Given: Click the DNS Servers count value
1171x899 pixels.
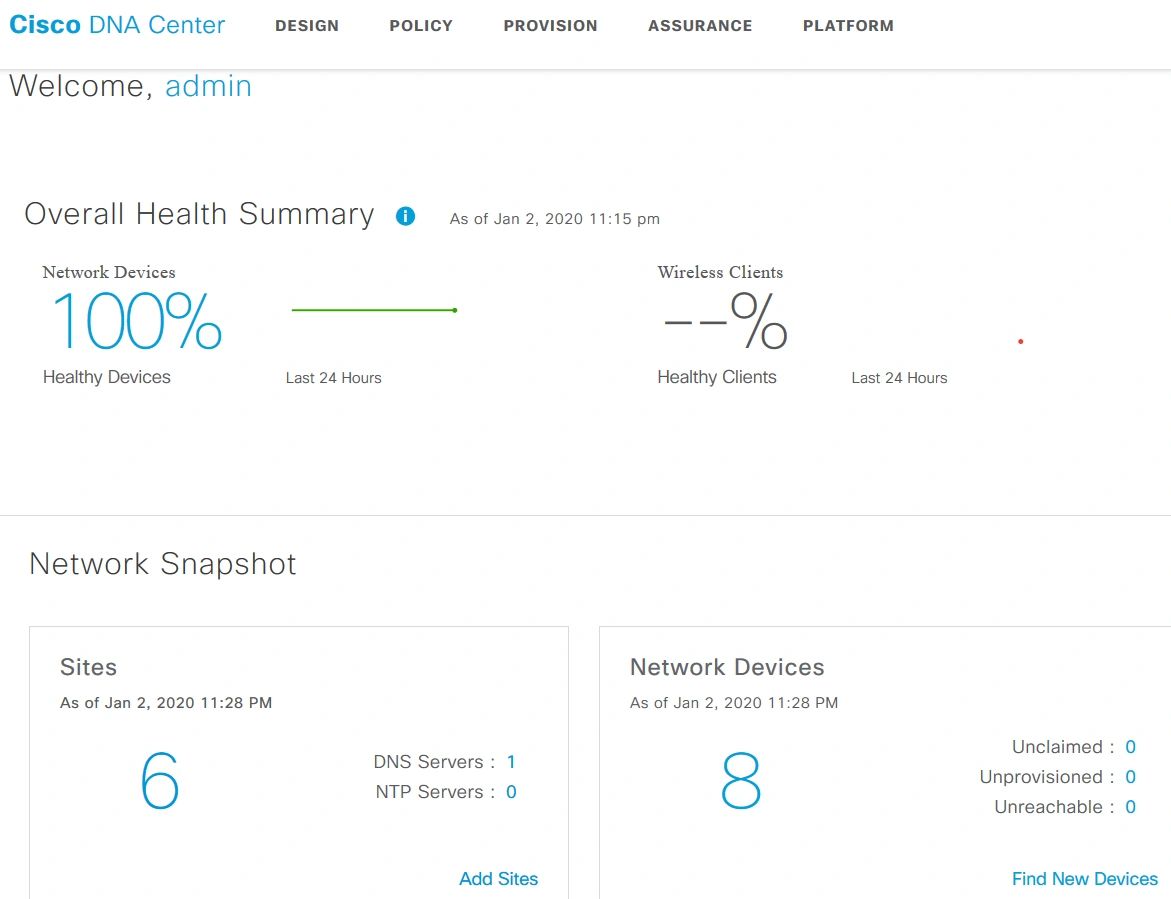Looking at the screenshot, I should click(511, 762).
